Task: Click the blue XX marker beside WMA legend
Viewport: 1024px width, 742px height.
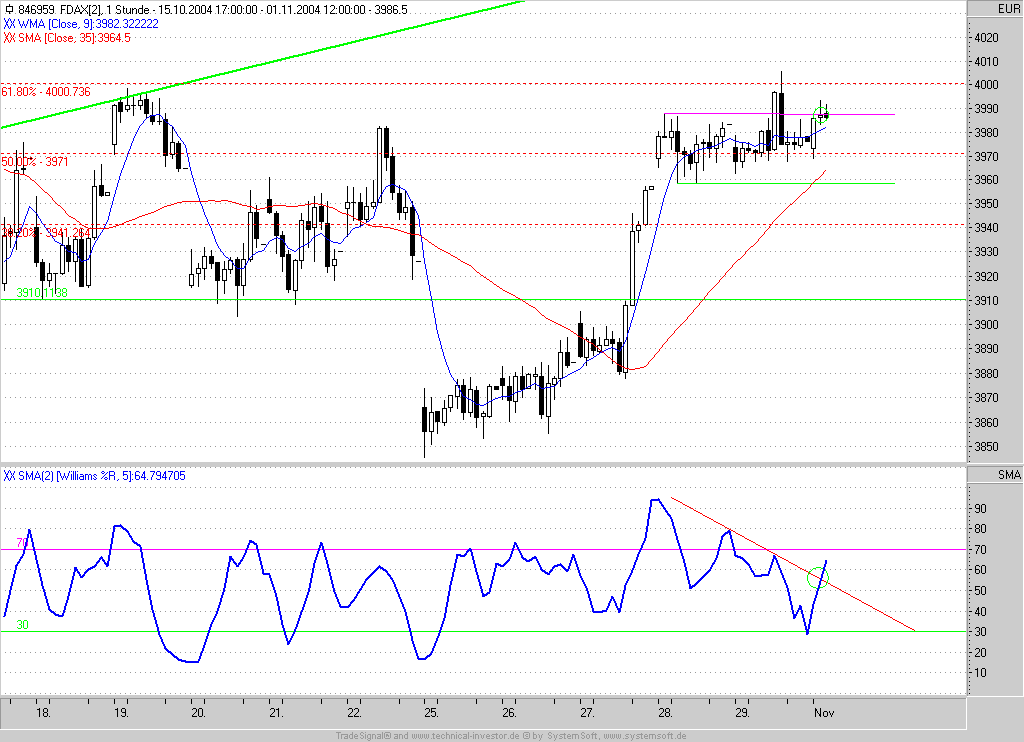Action: 9,23
